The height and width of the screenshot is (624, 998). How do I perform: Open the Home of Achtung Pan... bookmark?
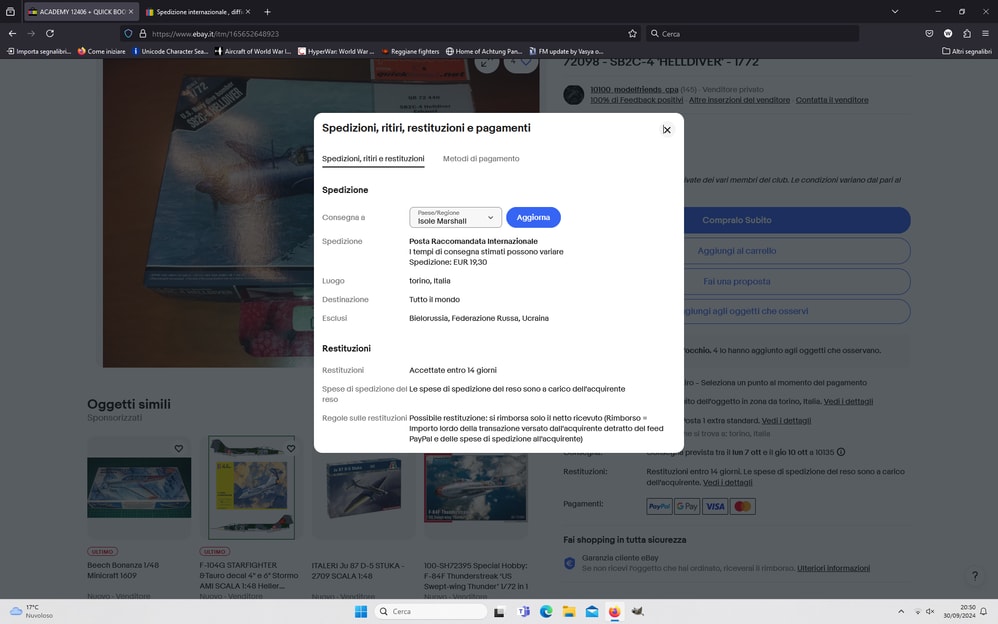(x=484, y=51)
